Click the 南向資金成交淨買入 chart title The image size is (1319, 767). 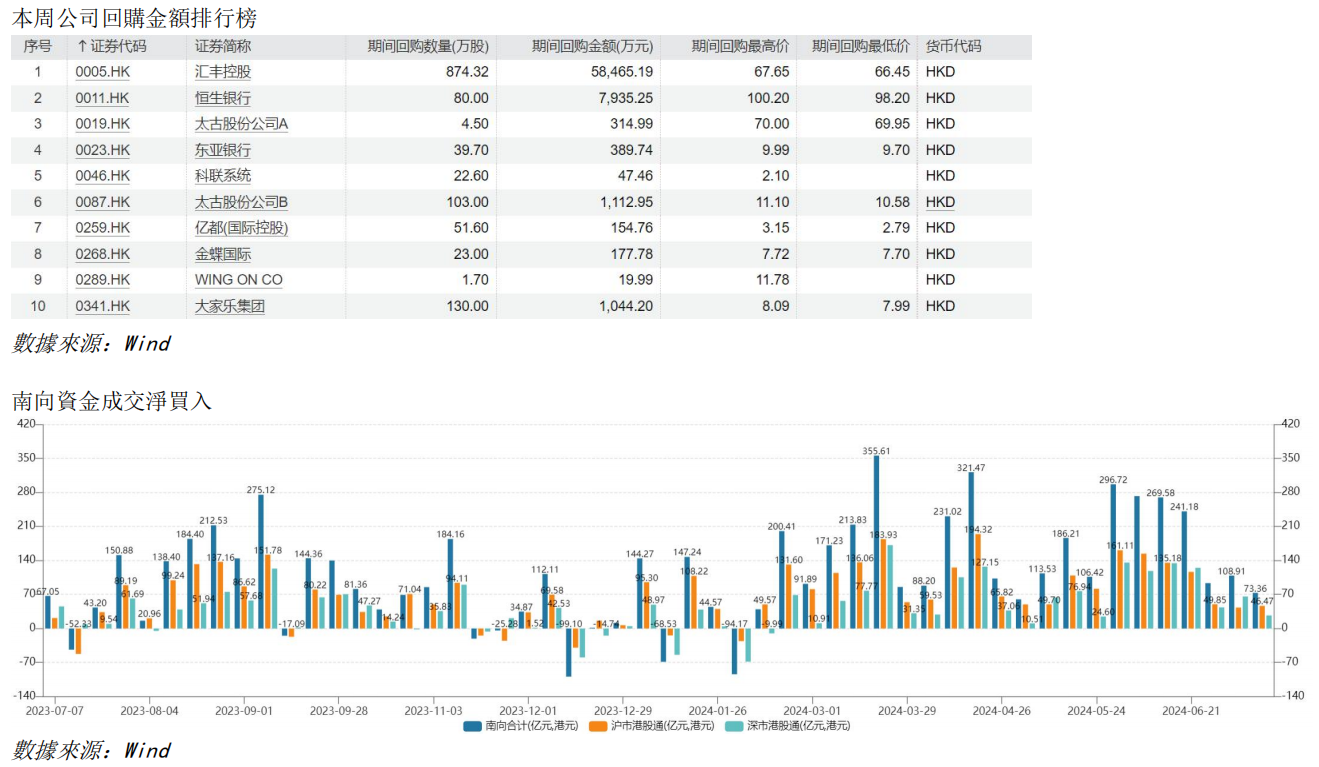[x=112, y=401]
